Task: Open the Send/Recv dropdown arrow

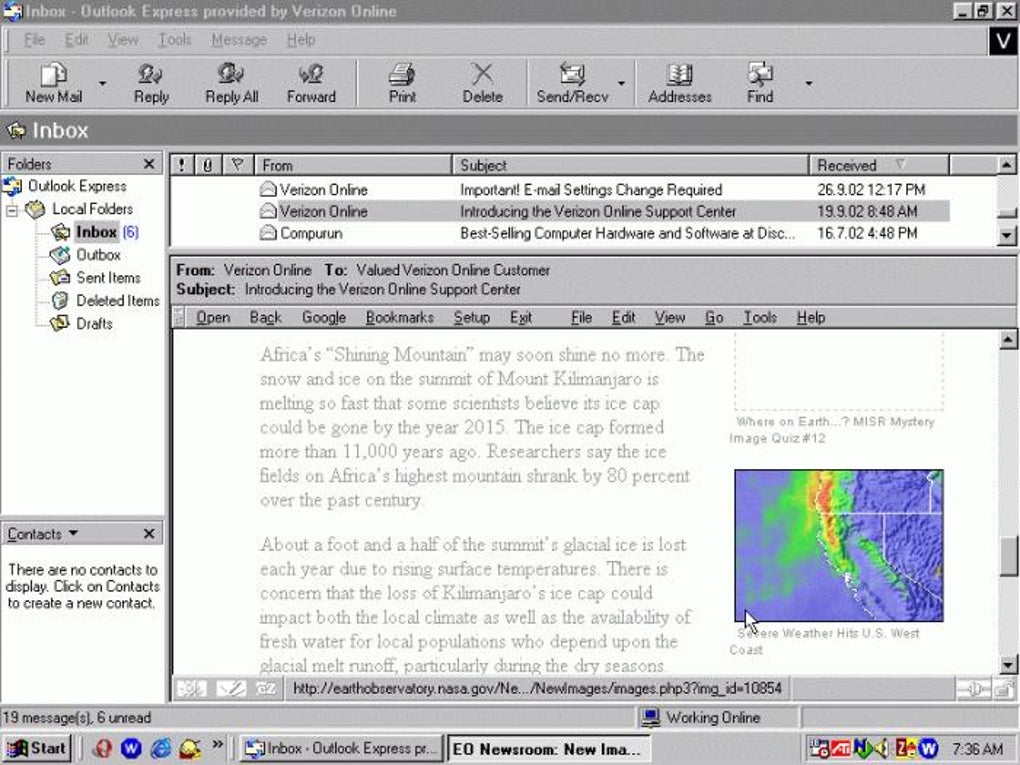Action: click(621, 83)
